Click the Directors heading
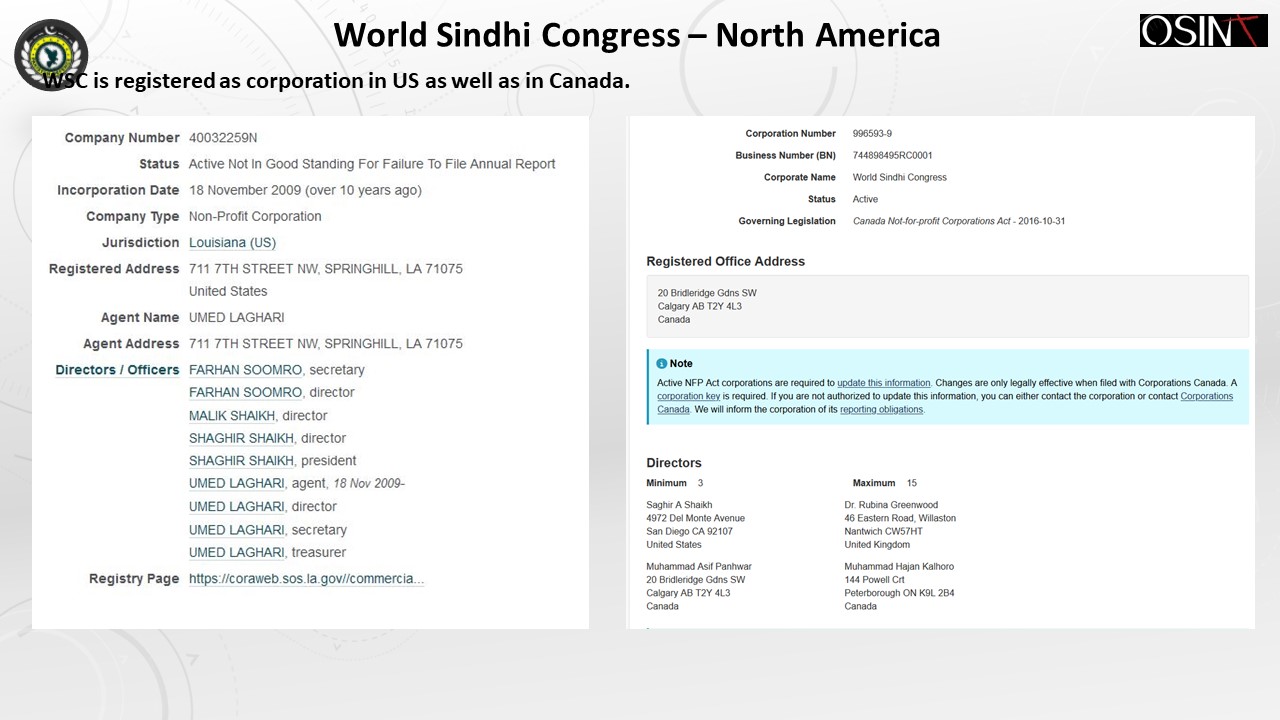Screen dimensions: 1280x720 pyautogui.click(x=674, y=463)
